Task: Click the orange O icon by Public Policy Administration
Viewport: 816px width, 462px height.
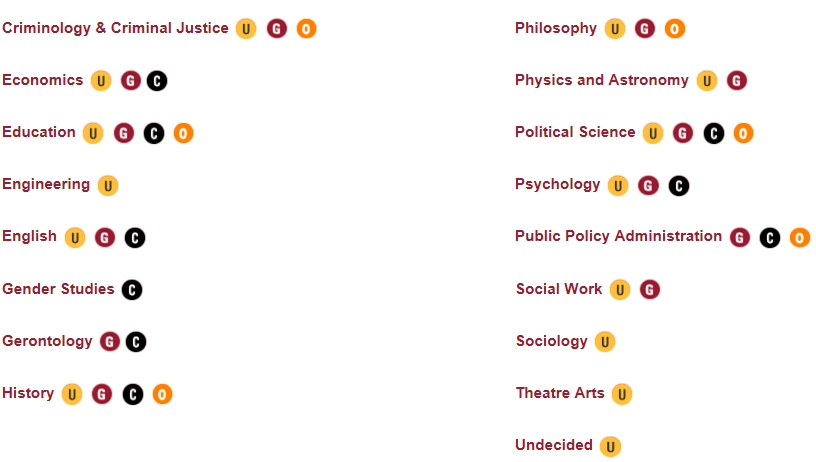Action: click(800, 238)
